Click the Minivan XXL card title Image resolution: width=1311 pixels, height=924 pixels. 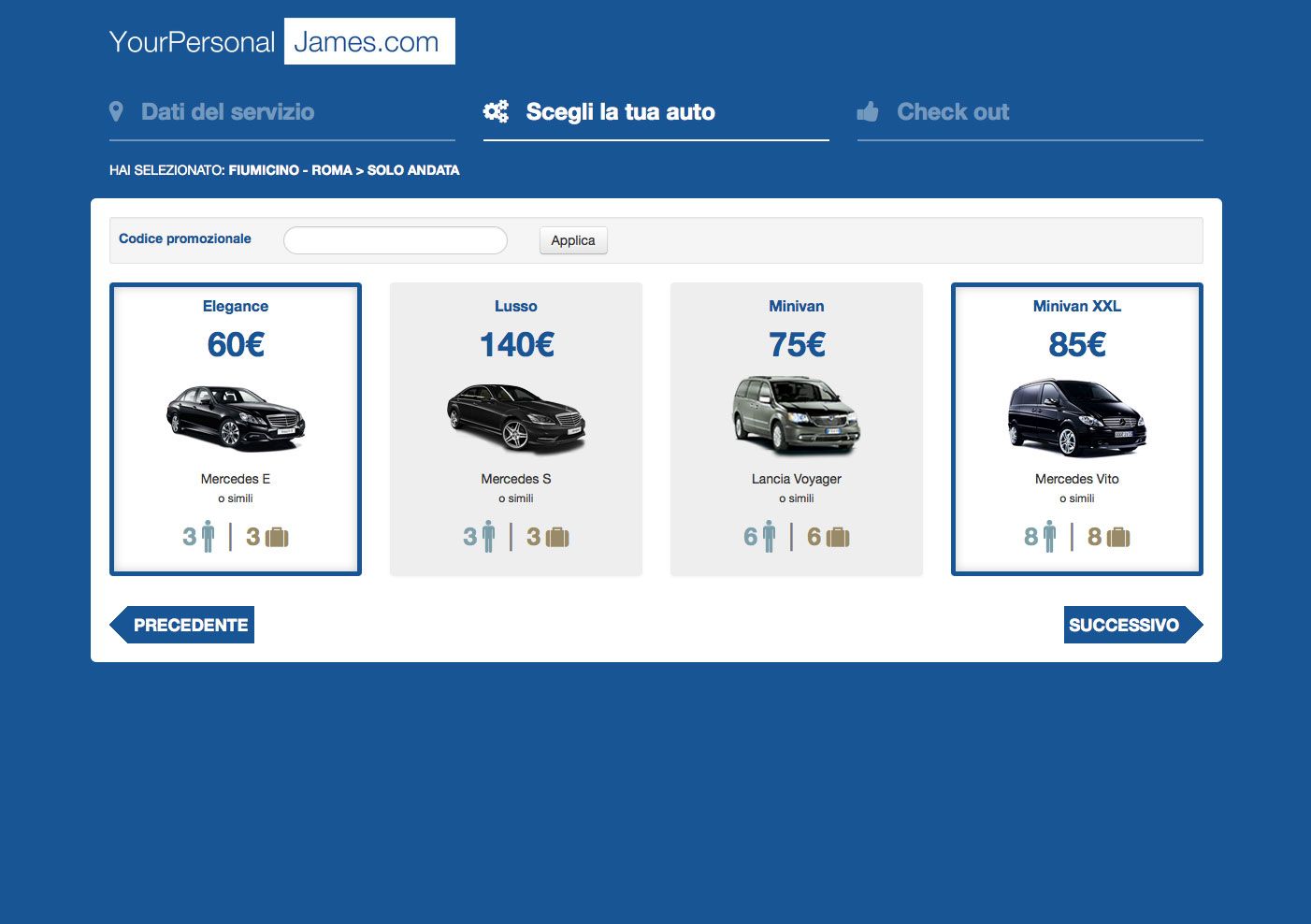tap(1077, 306)
